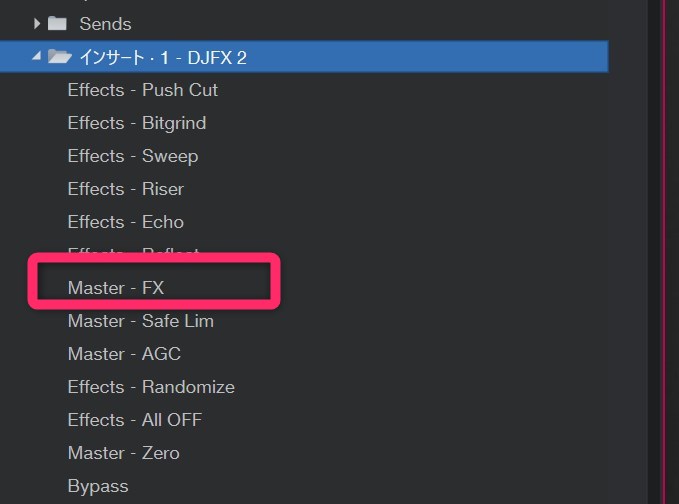Click the Sends folder icon
The width and height of the screenshot is (679, 504).
pyautogui.click(x=57, y=23)
